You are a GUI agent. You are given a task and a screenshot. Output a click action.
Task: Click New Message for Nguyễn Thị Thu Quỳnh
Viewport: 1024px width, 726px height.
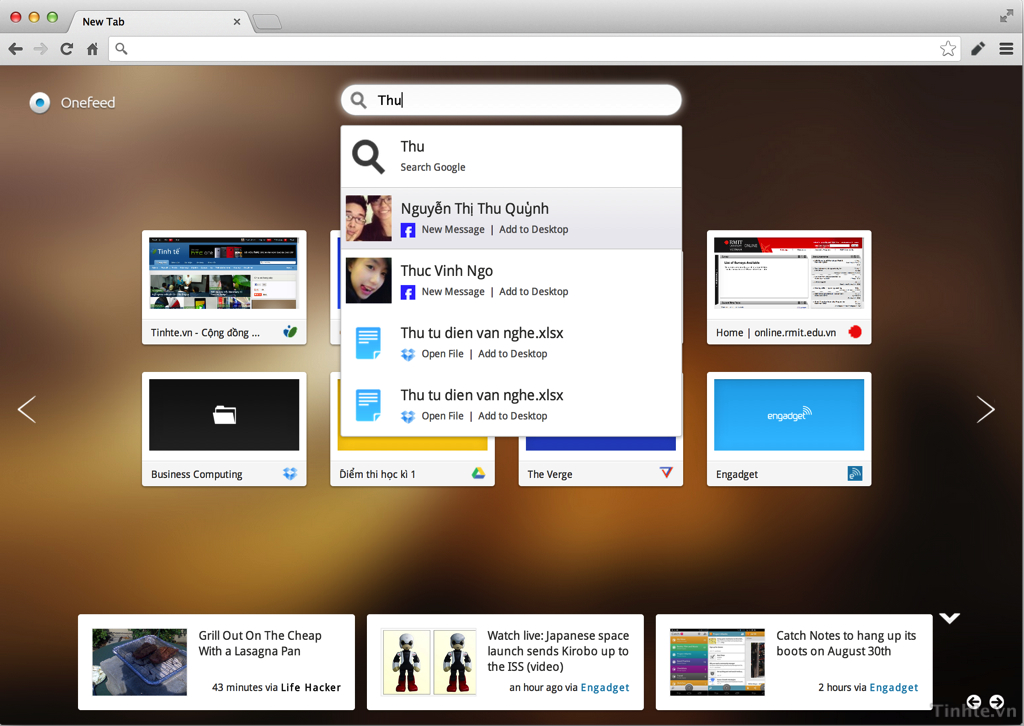[x=453, y=229]
